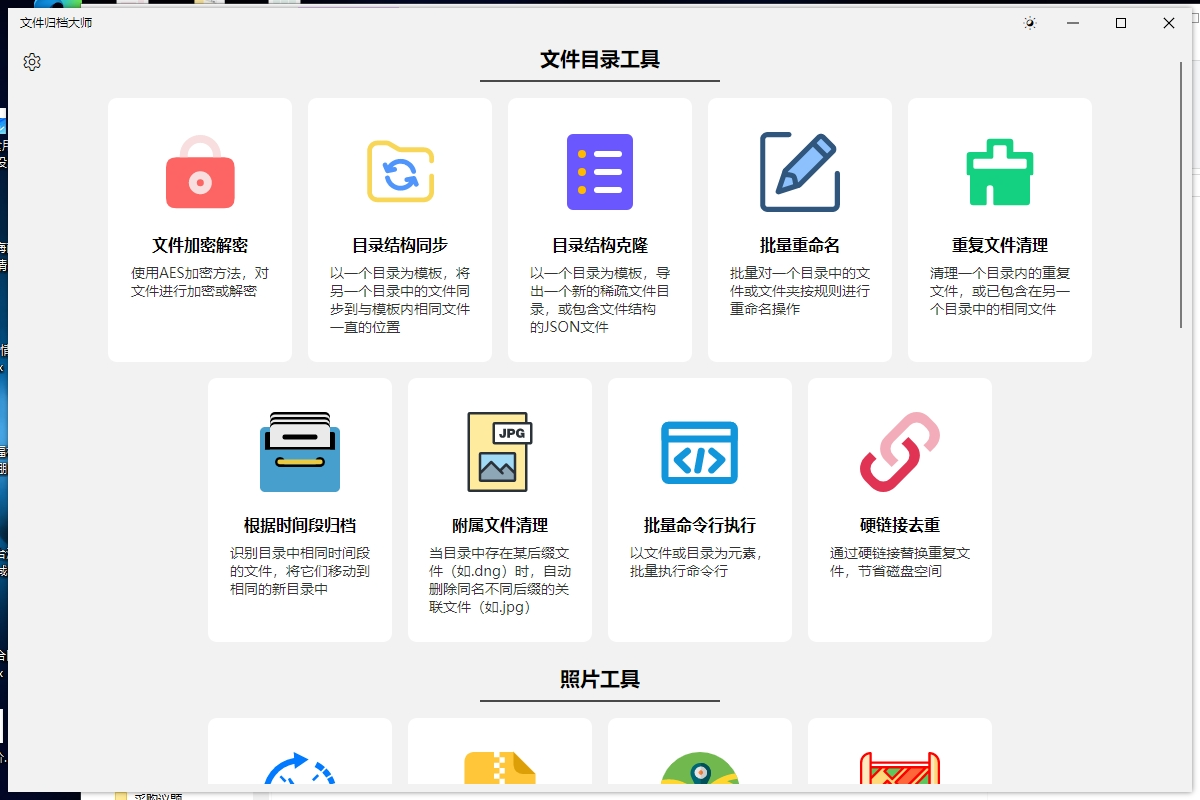Open the 目录结构同步 card title
The height and width of the screenshot is (800, 1200).
click(x=400, y=245)
